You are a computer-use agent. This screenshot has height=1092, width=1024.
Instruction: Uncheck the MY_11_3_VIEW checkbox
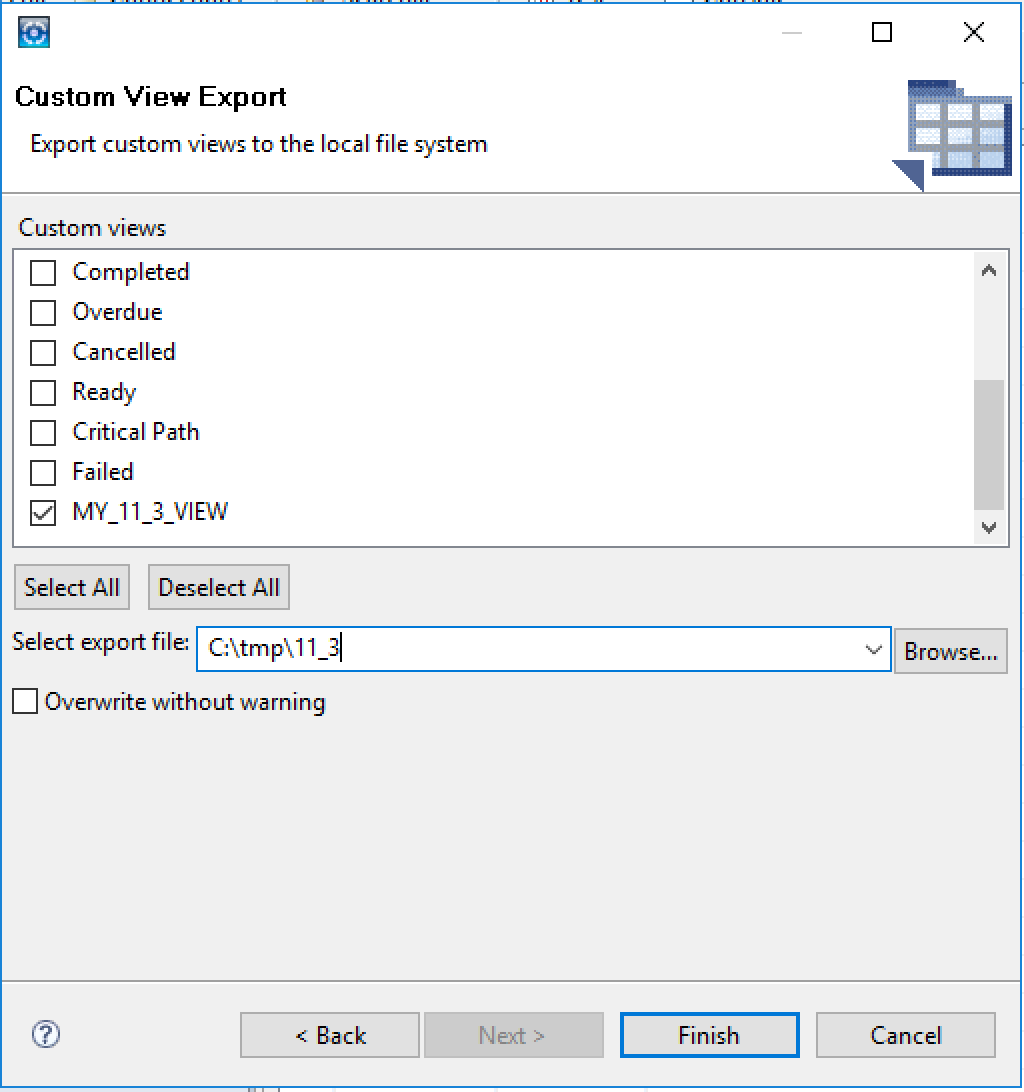pos(43,513)
